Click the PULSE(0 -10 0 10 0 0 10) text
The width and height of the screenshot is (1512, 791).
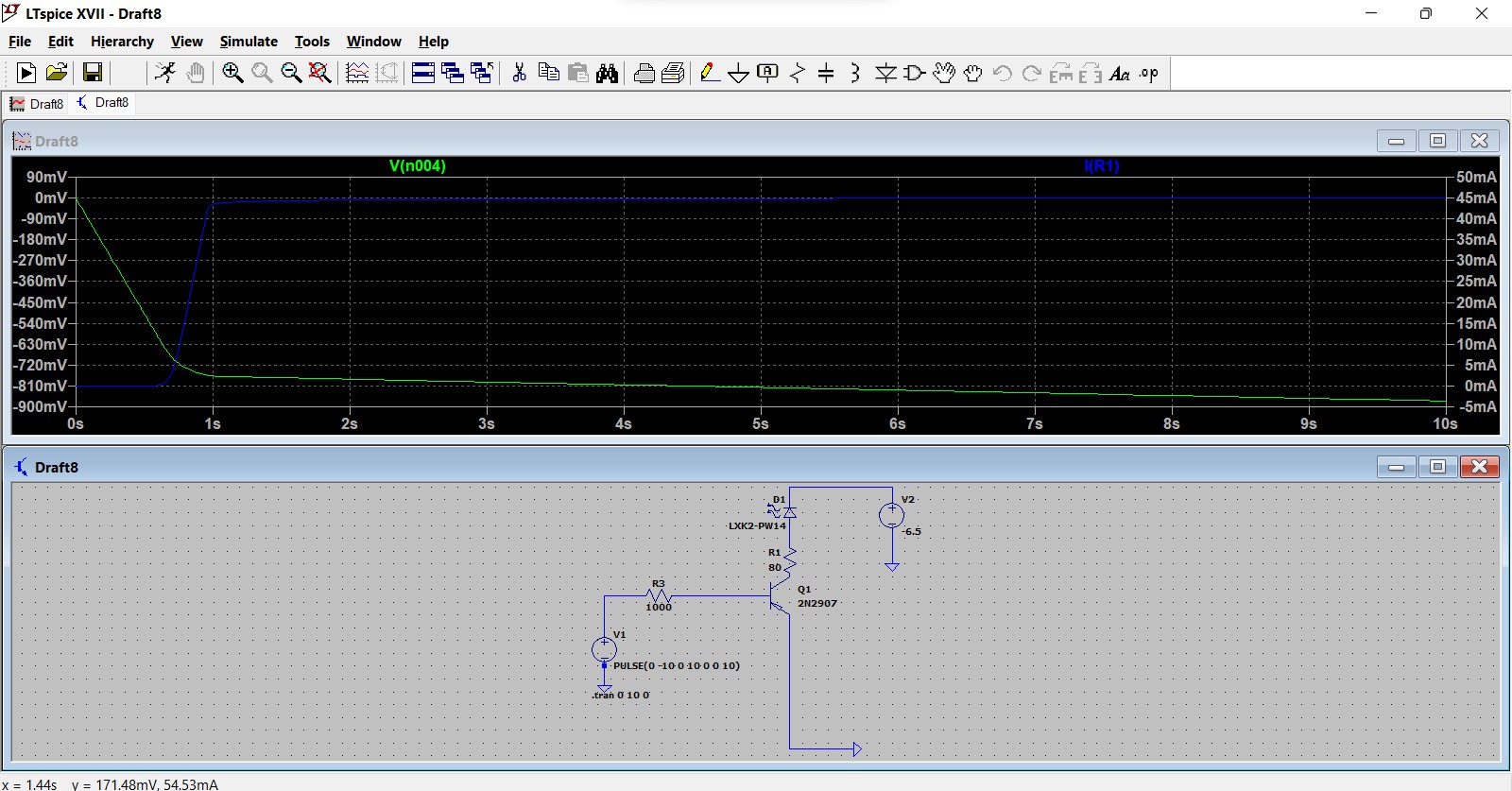coord(677,665)
